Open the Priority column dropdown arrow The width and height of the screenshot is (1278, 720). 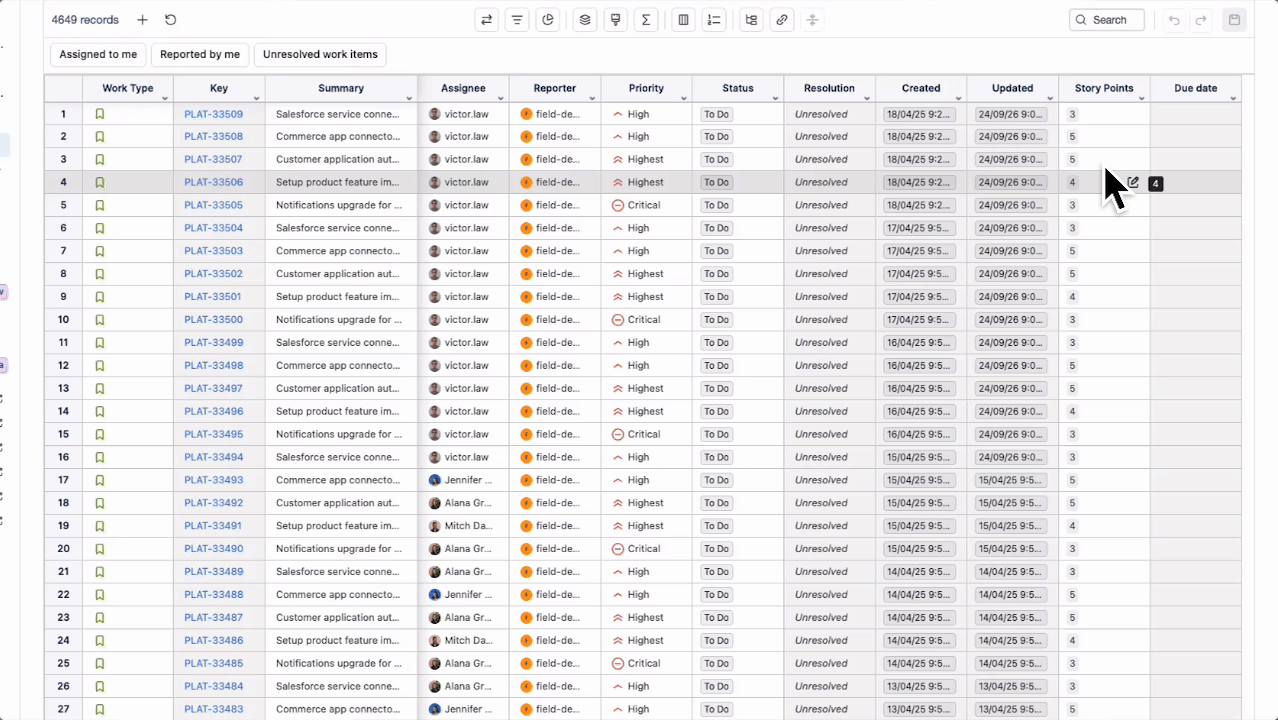684,98
